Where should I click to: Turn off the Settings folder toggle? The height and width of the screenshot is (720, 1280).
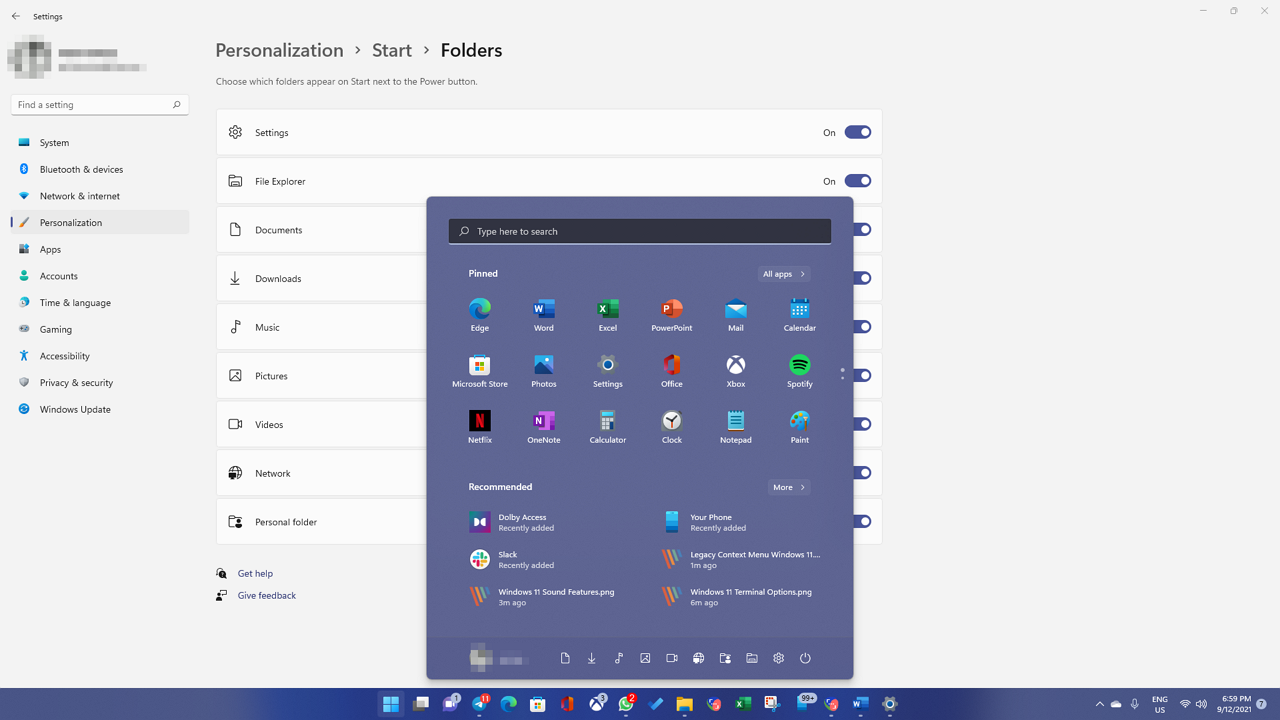(857, 132)
